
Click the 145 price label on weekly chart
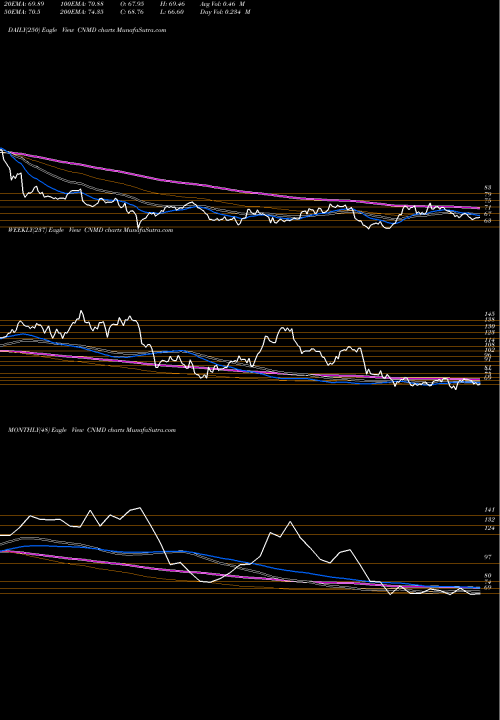[x=489, y=314]
